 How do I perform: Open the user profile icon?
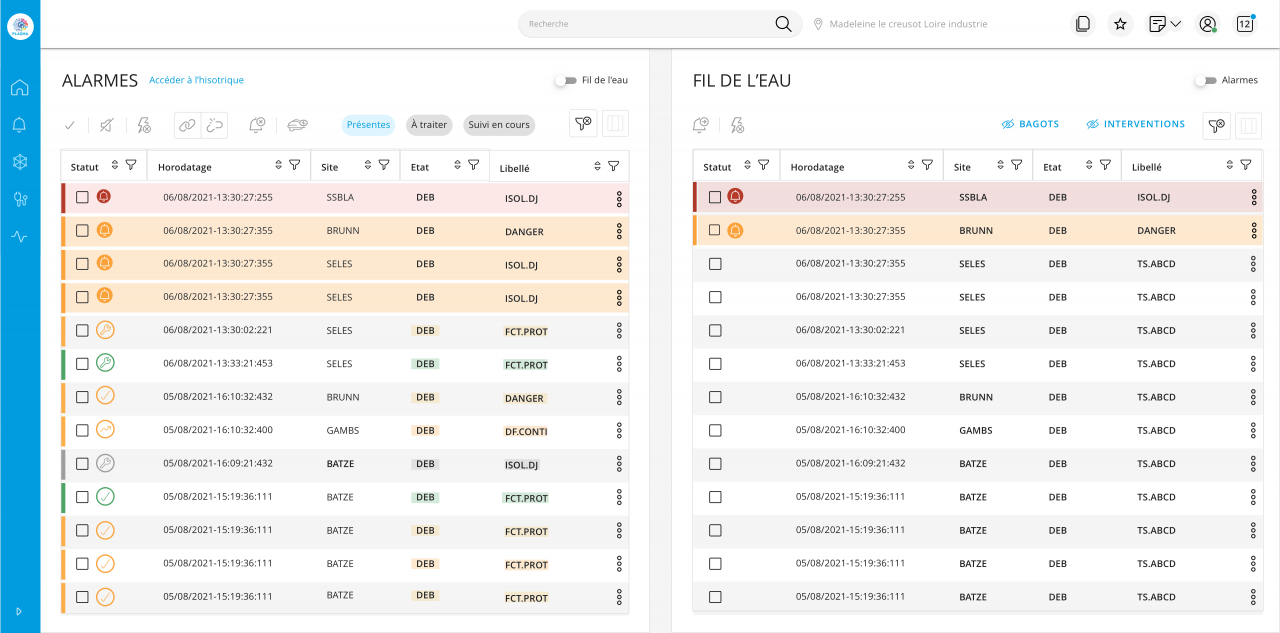click(1208, 24)
